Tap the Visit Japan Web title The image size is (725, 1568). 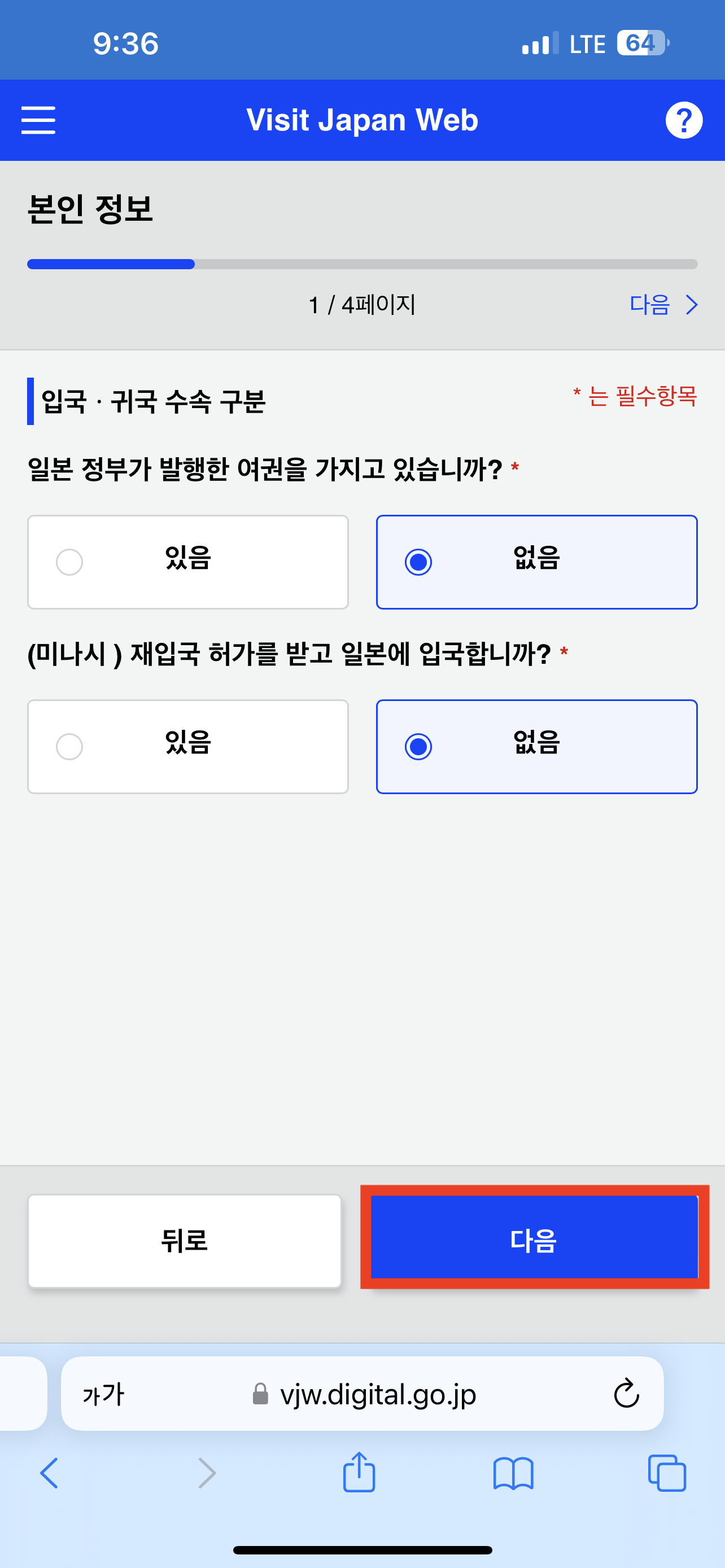(362, 120)
